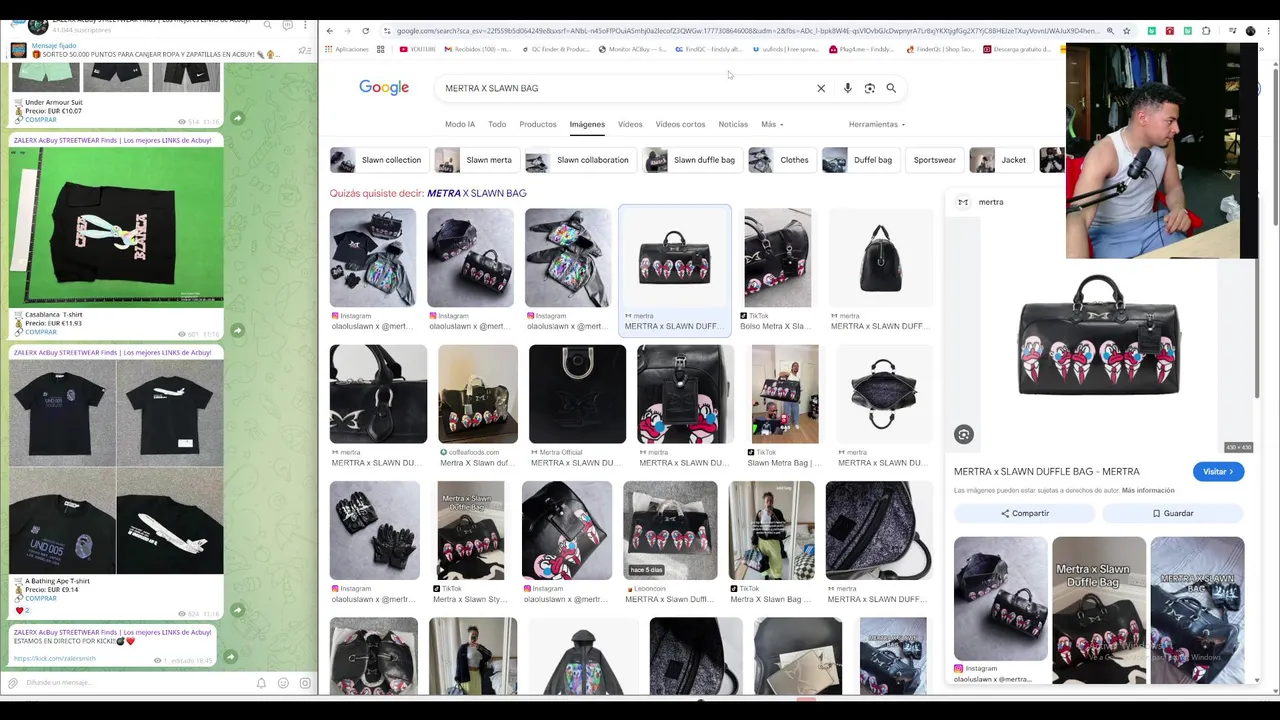The width and height of the screenshot is (1280, 720).
Task: Open Monitor ACBuy bookmark
Action: coord(632,49)
